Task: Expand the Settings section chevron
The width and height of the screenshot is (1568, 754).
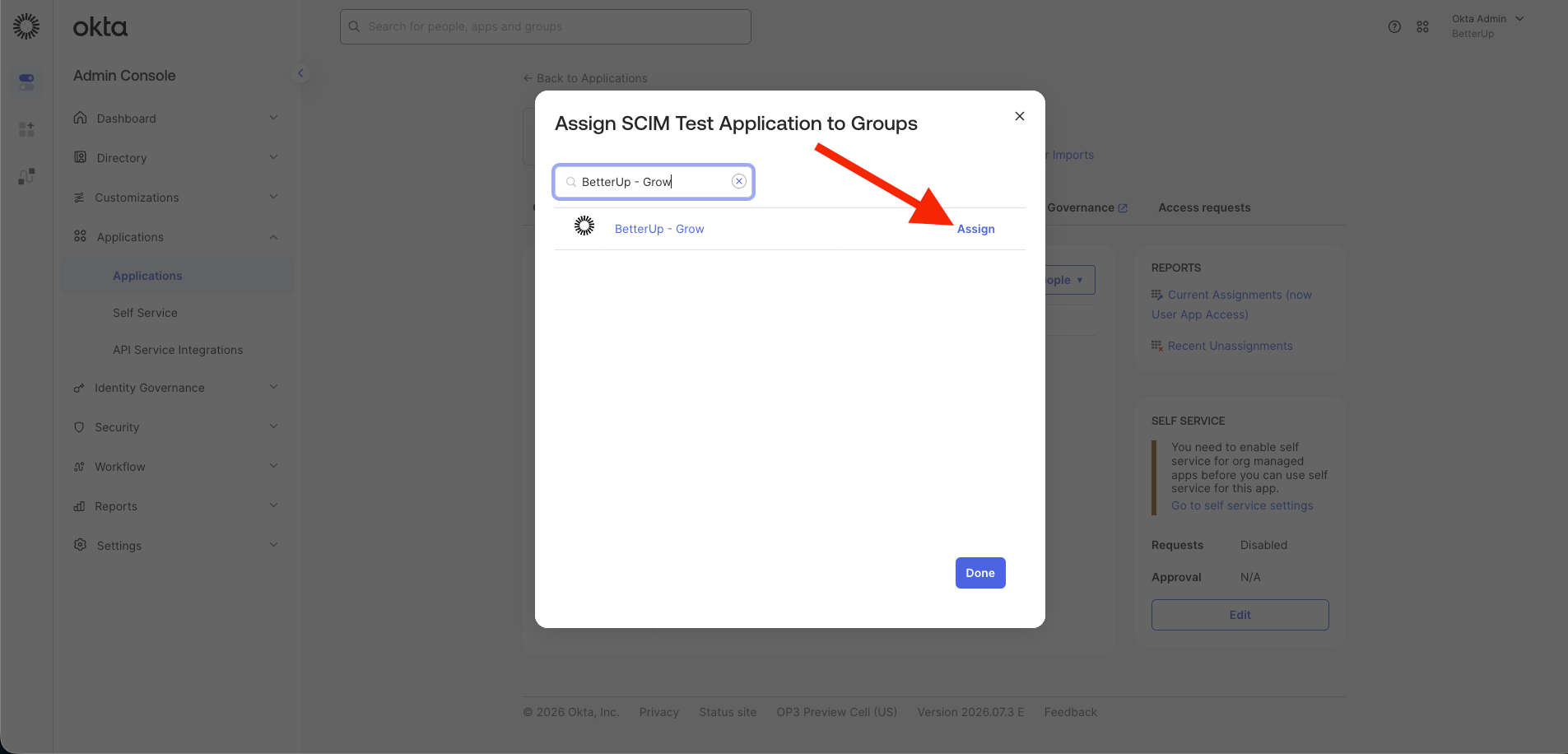Action: tap(273, 545)
